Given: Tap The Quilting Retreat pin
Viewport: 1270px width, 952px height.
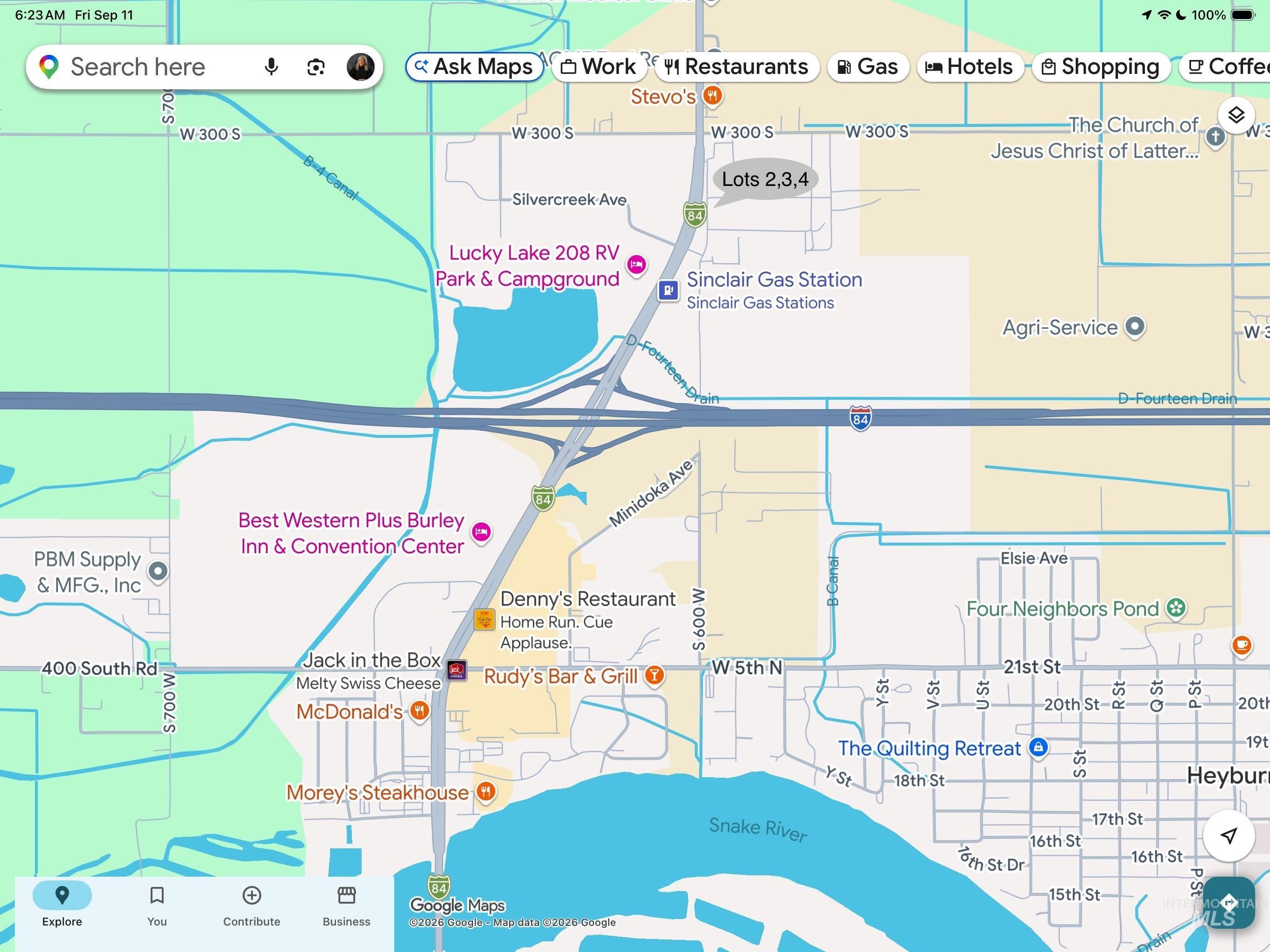Looking at the screenshot, I should (x=1038, y=747).
